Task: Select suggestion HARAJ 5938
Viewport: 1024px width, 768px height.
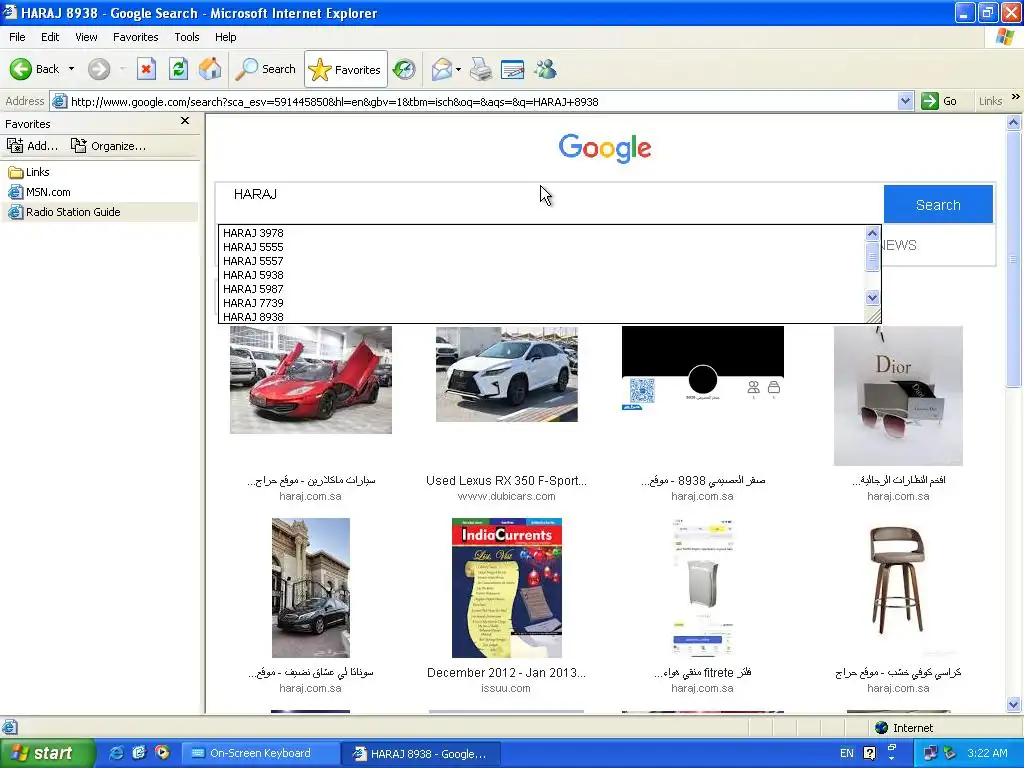Action: click(x=253, y=275)
